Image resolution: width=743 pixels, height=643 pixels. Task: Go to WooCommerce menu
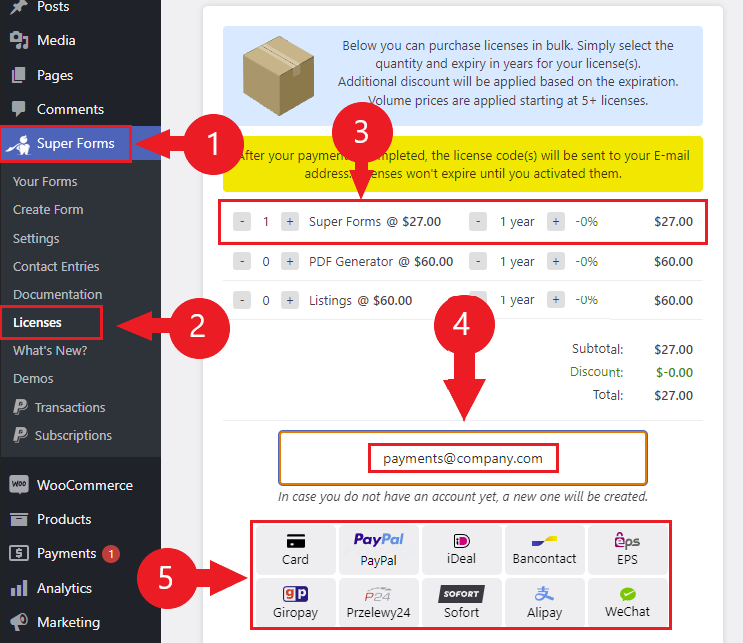pyautogui.click(x=85, y=485)
